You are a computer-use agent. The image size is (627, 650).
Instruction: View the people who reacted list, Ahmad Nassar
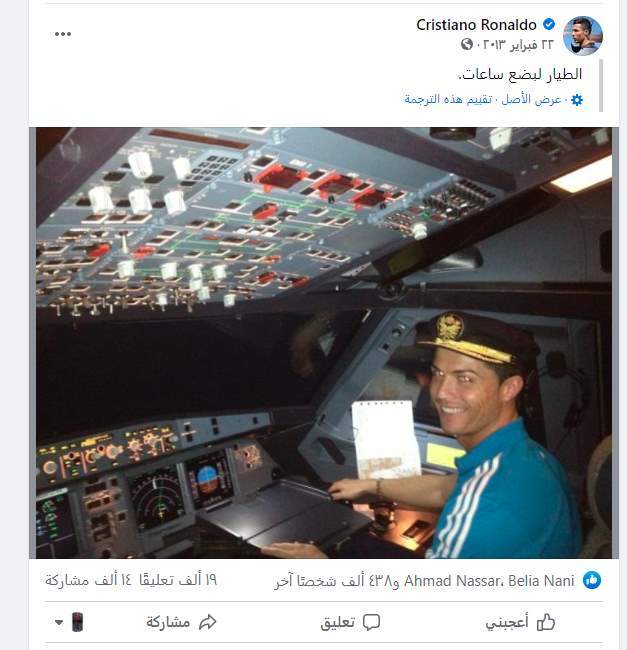click(x=452, y=581)
